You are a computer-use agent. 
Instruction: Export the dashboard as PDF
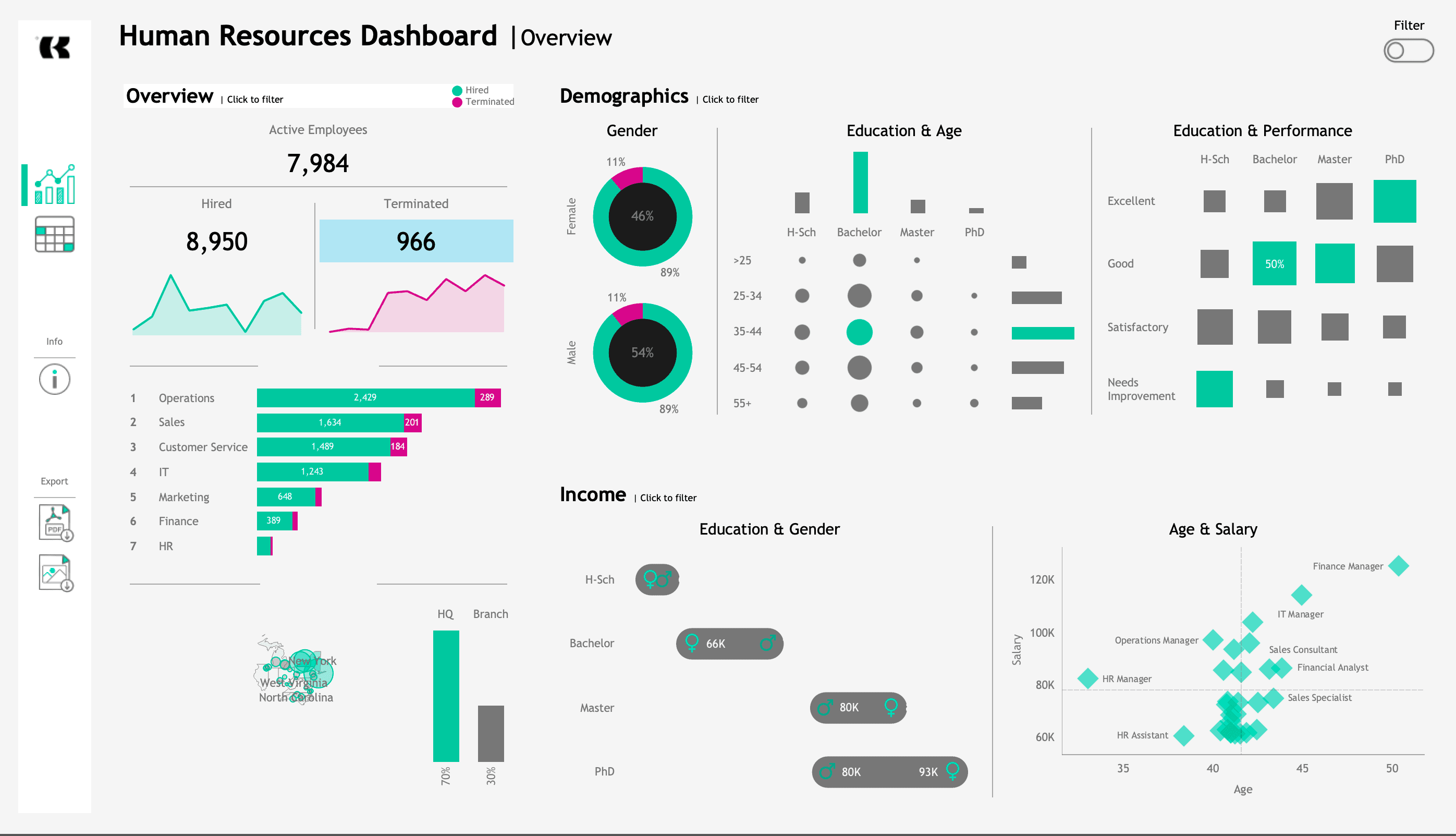click(56, 523)
